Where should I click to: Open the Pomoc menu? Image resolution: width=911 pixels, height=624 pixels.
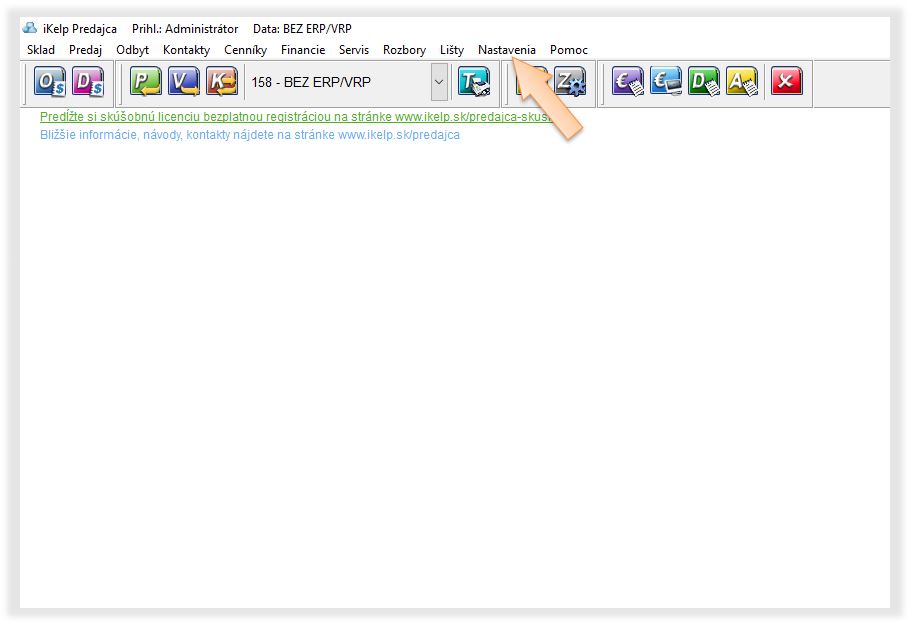point(569,50)
